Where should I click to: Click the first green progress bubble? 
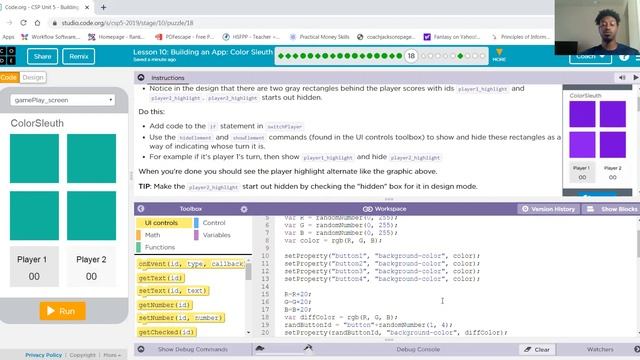[x=280, y=56]
